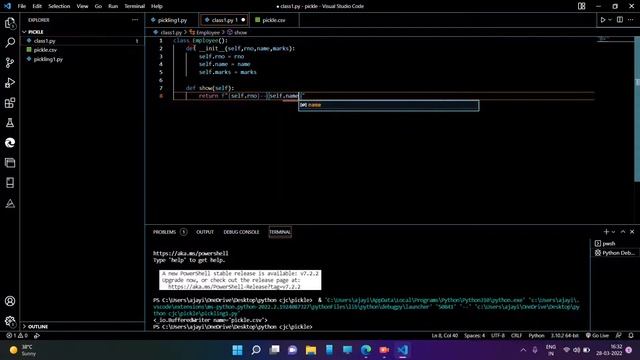Open the Accounts icon in activity bar

tap(10, 301)
